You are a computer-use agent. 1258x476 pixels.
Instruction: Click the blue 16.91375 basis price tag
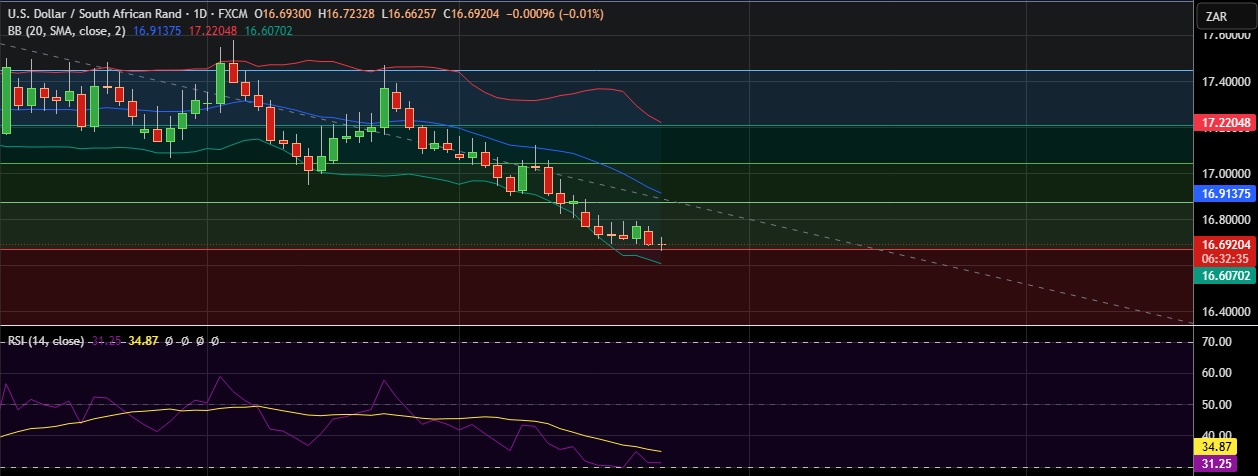click(1224, 194)
